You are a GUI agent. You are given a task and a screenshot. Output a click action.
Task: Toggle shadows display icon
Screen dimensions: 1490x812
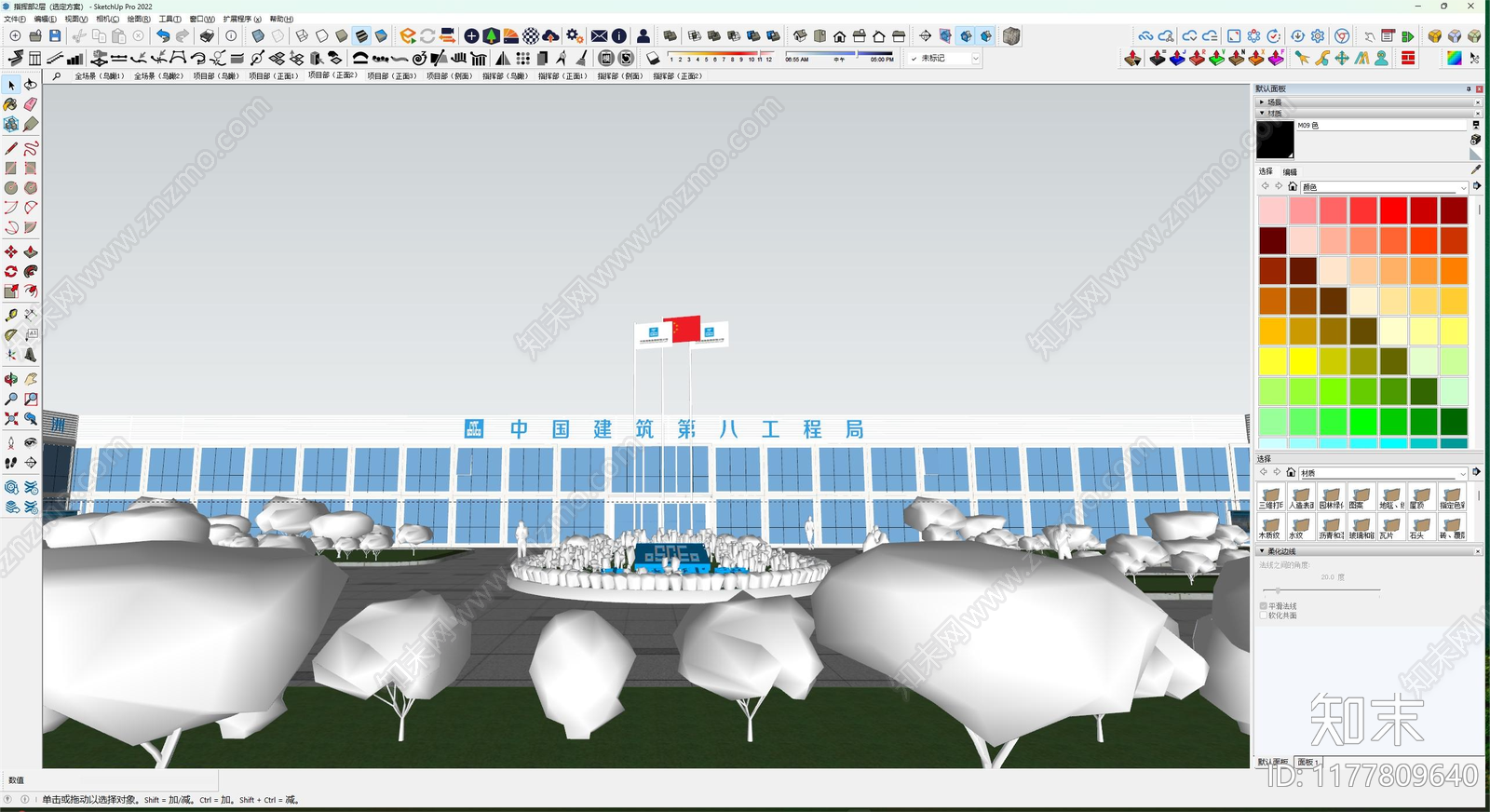click(653, 58)
